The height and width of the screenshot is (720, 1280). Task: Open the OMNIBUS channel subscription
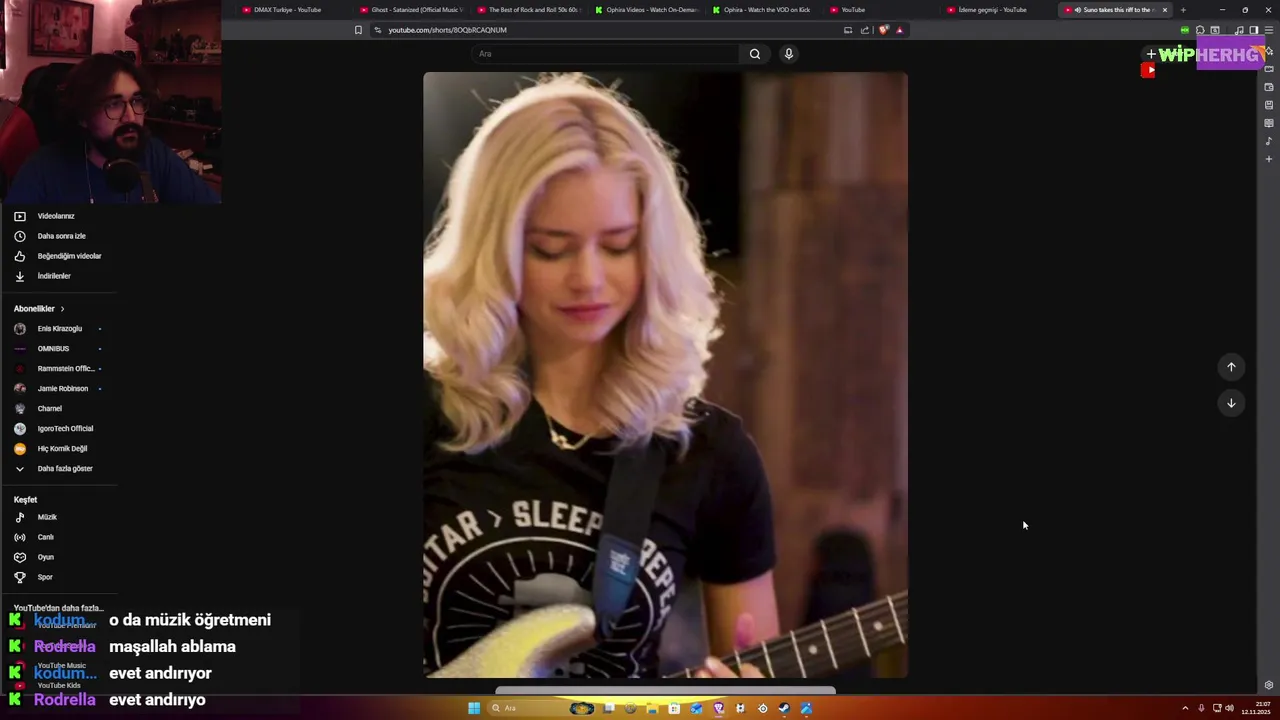[x=53, y=349]
